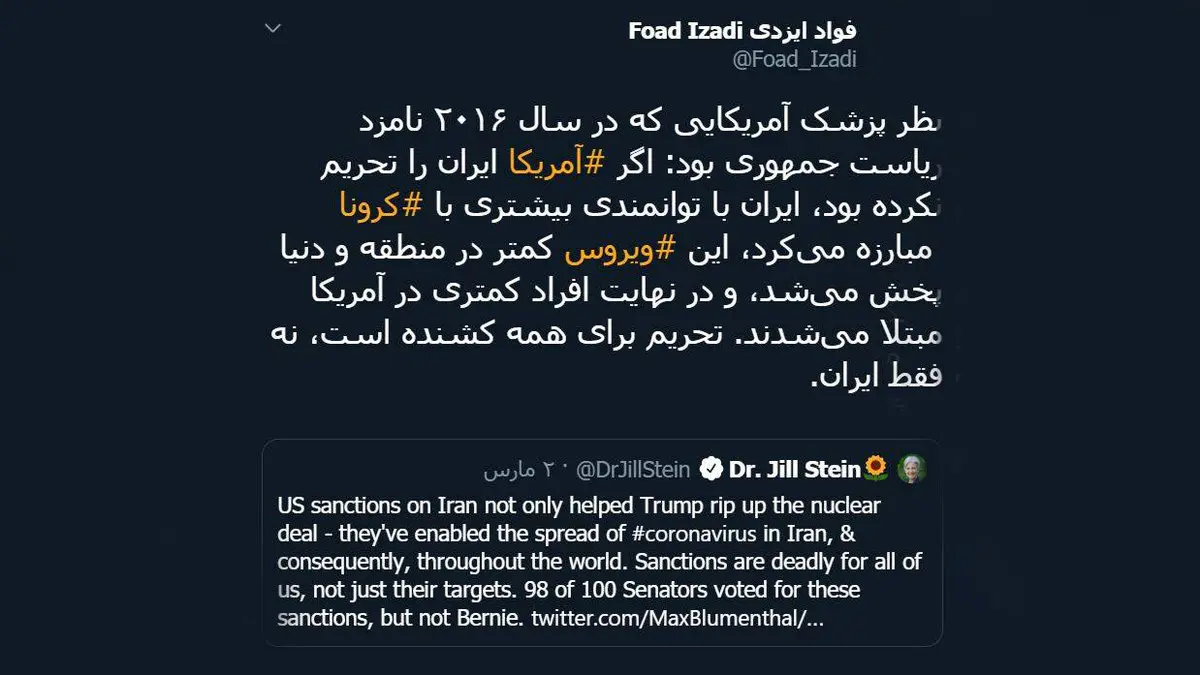Click Dr. Jill Stein's profile avatar
This screenshot has height=675, width=1200.
(x=911, y=467)
